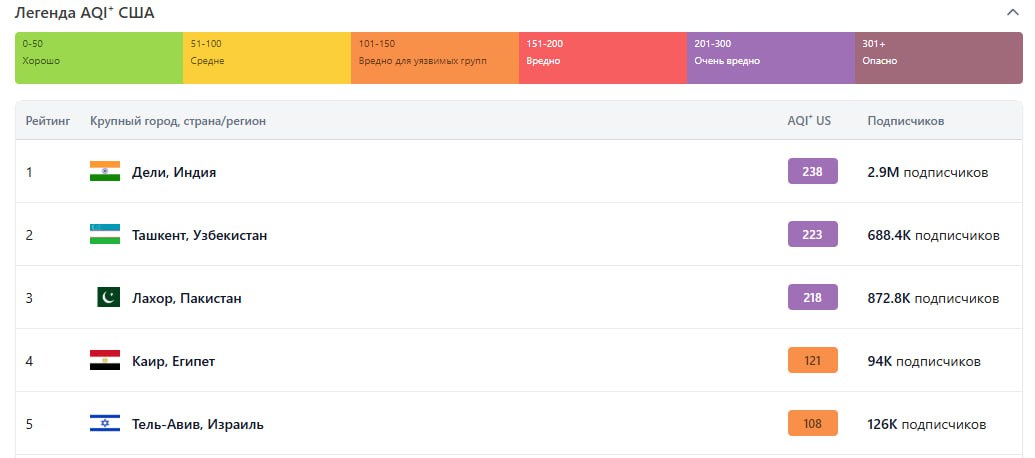Click the yellow 51-100 Средне legend swatch
This screenshot has width=1035, height=458.
(x=266, y=58)
